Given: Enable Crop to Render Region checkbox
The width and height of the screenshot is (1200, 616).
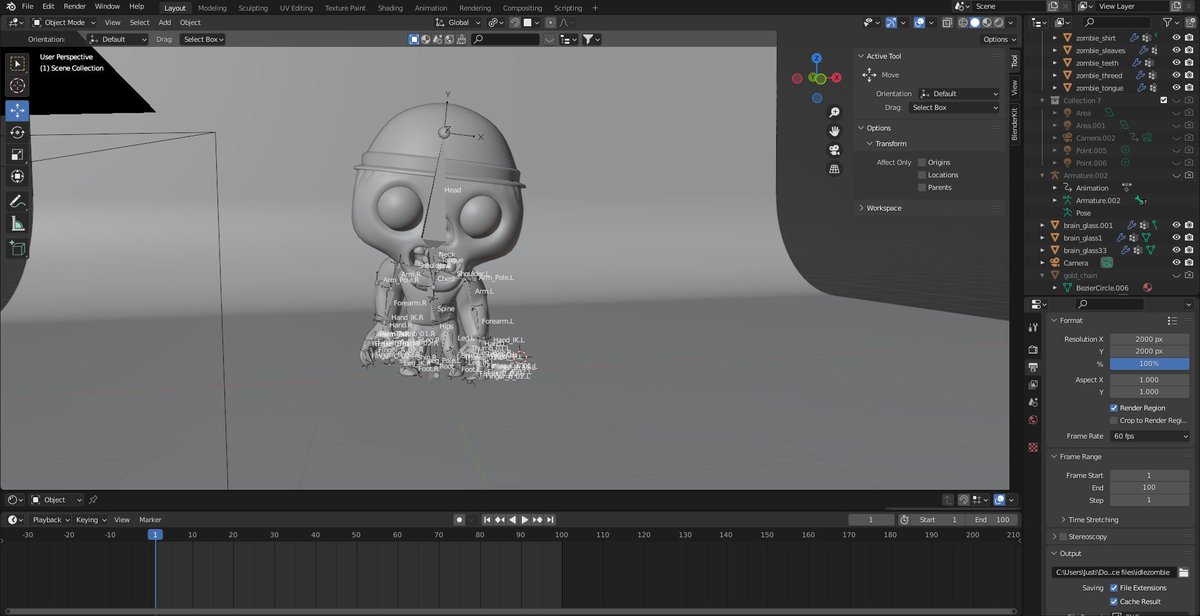Looking at the screenshot, I should [1114, 420].
